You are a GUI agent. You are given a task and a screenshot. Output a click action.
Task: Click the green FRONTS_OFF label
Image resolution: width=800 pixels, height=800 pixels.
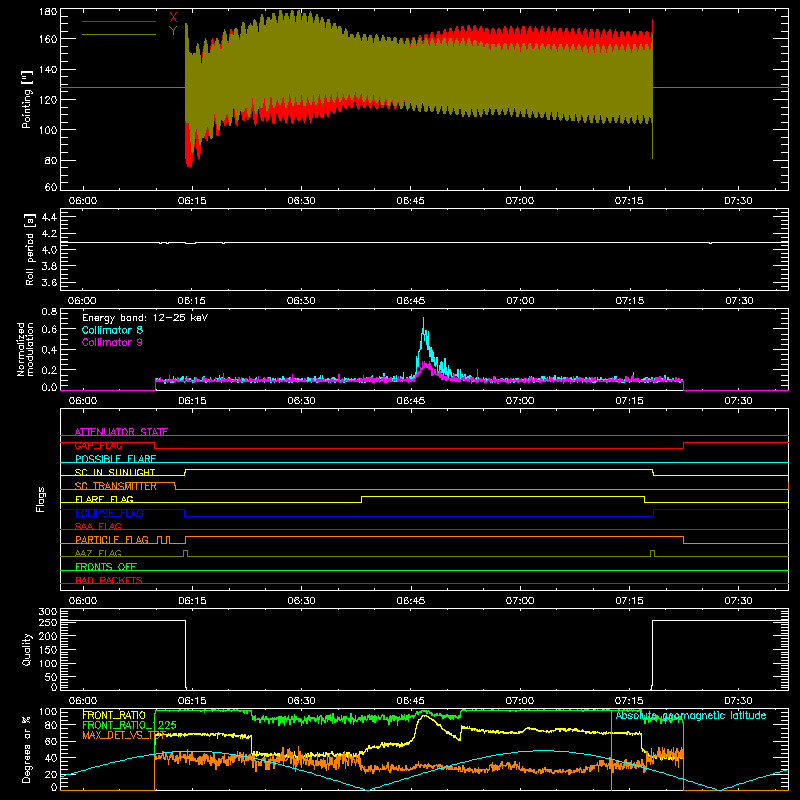(x=106, y=567)
